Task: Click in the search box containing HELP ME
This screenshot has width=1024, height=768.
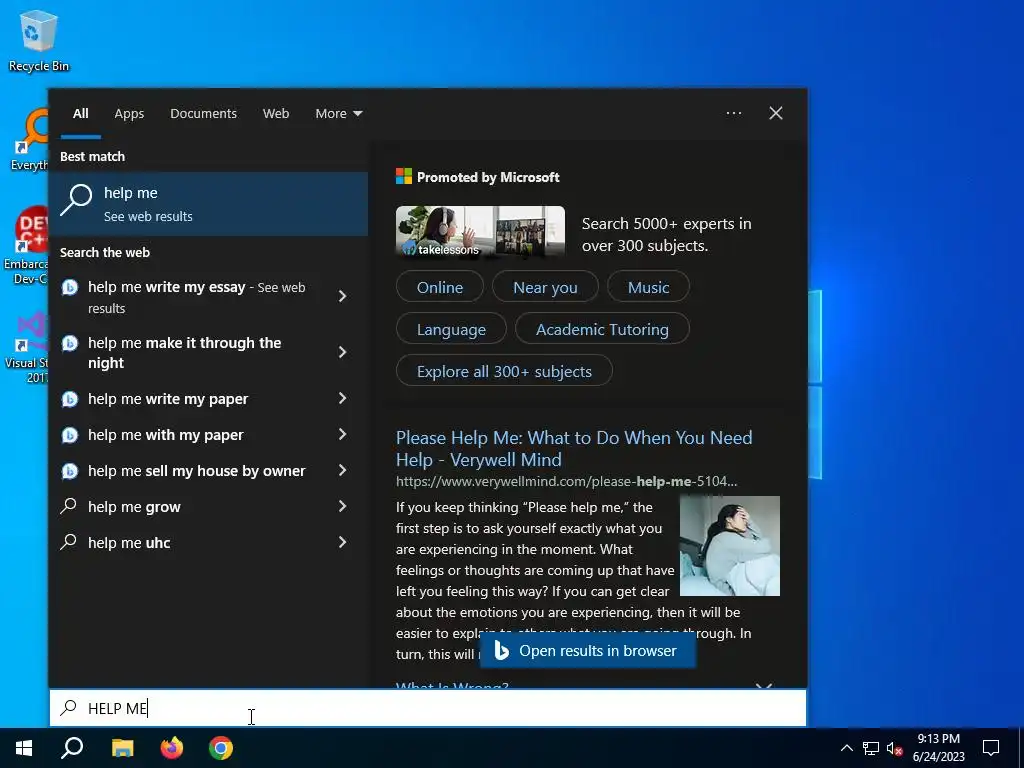Action: [x=428, y=708]
